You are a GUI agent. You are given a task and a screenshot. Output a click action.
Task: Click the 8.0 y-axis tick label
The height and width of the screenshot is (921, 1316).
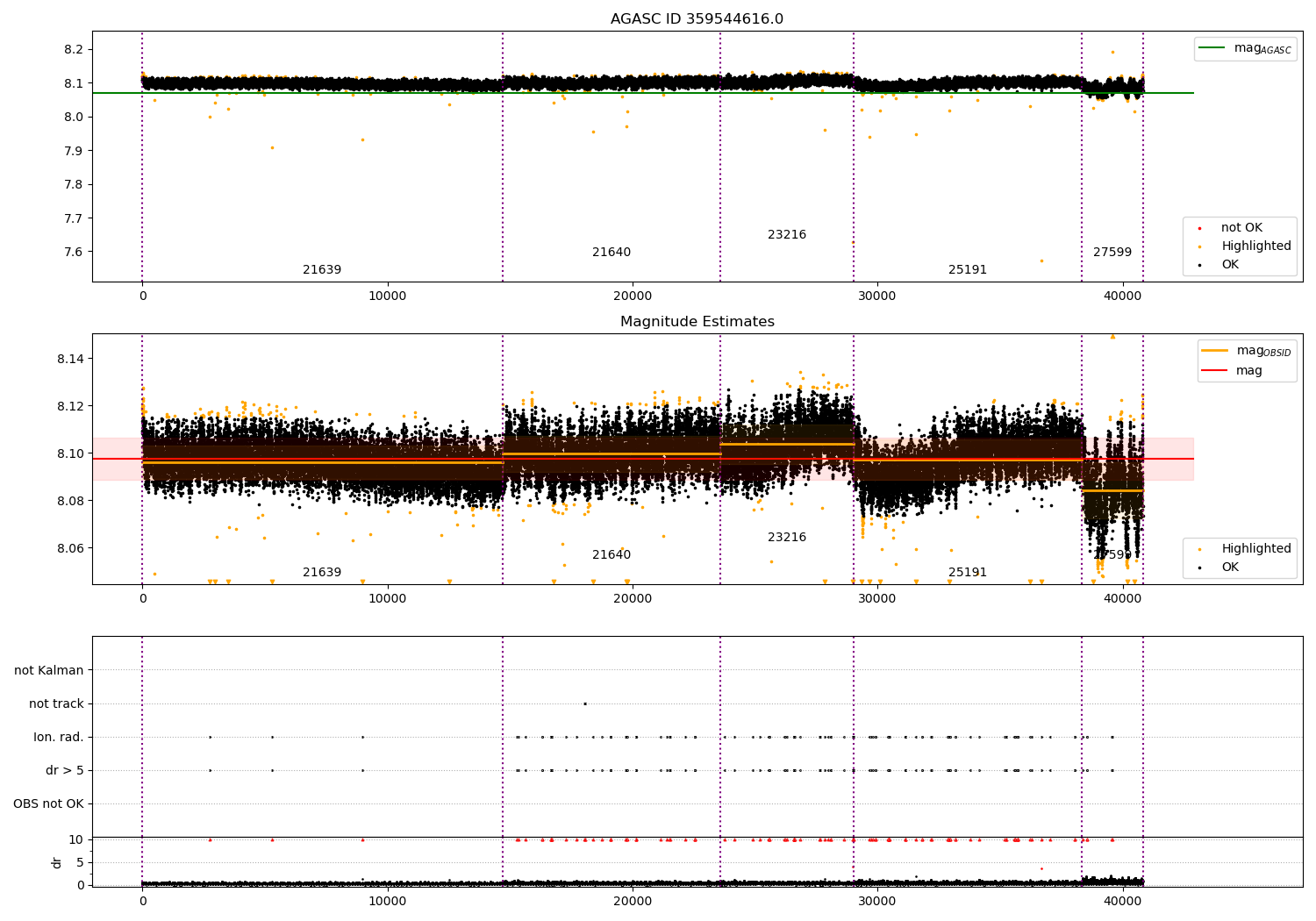74,118
